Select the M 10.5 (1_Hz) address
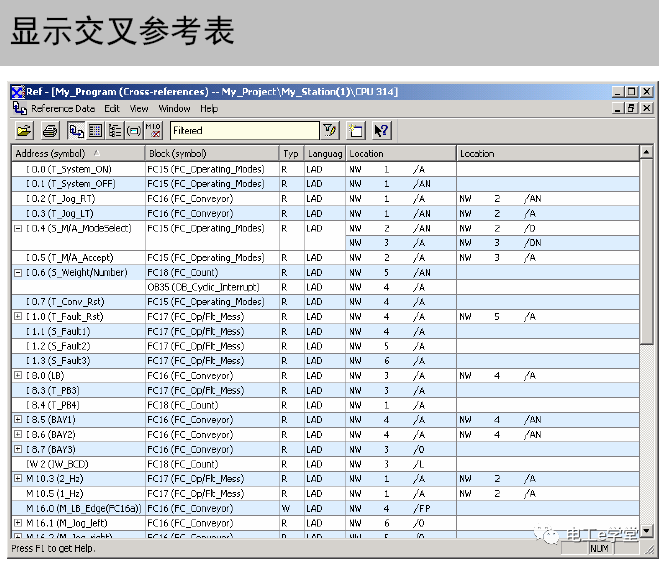 click(55, 493)
